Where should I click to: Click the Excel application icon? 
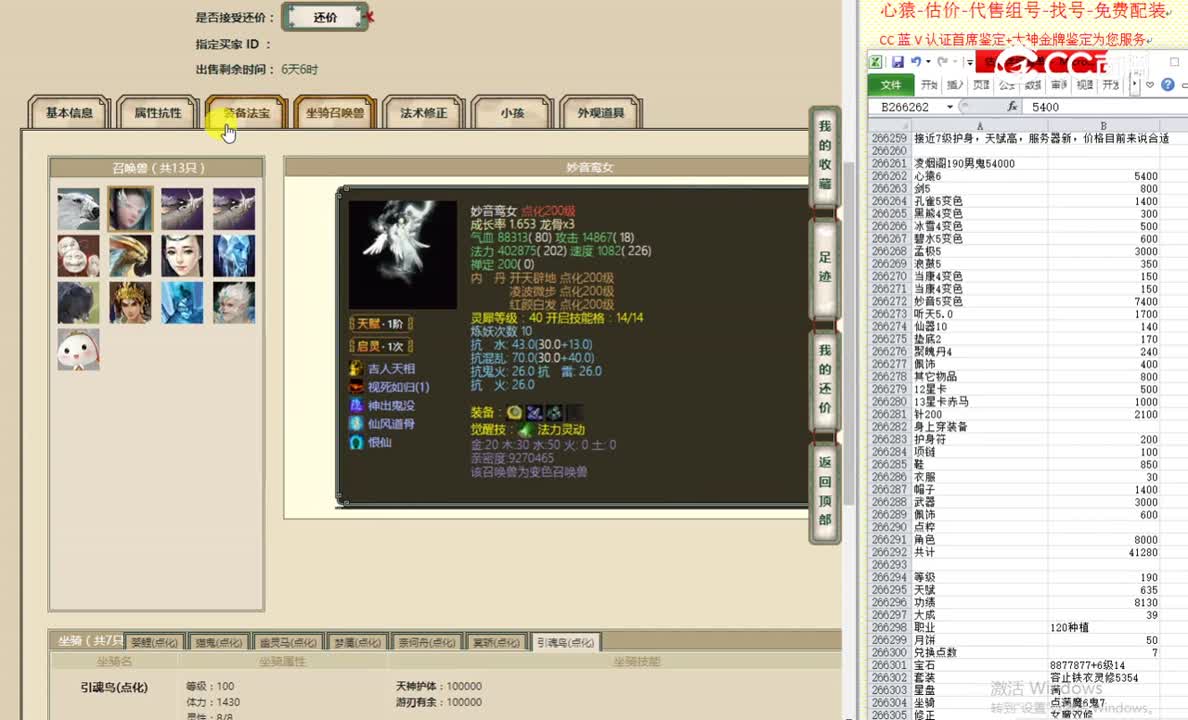[876, 62]
